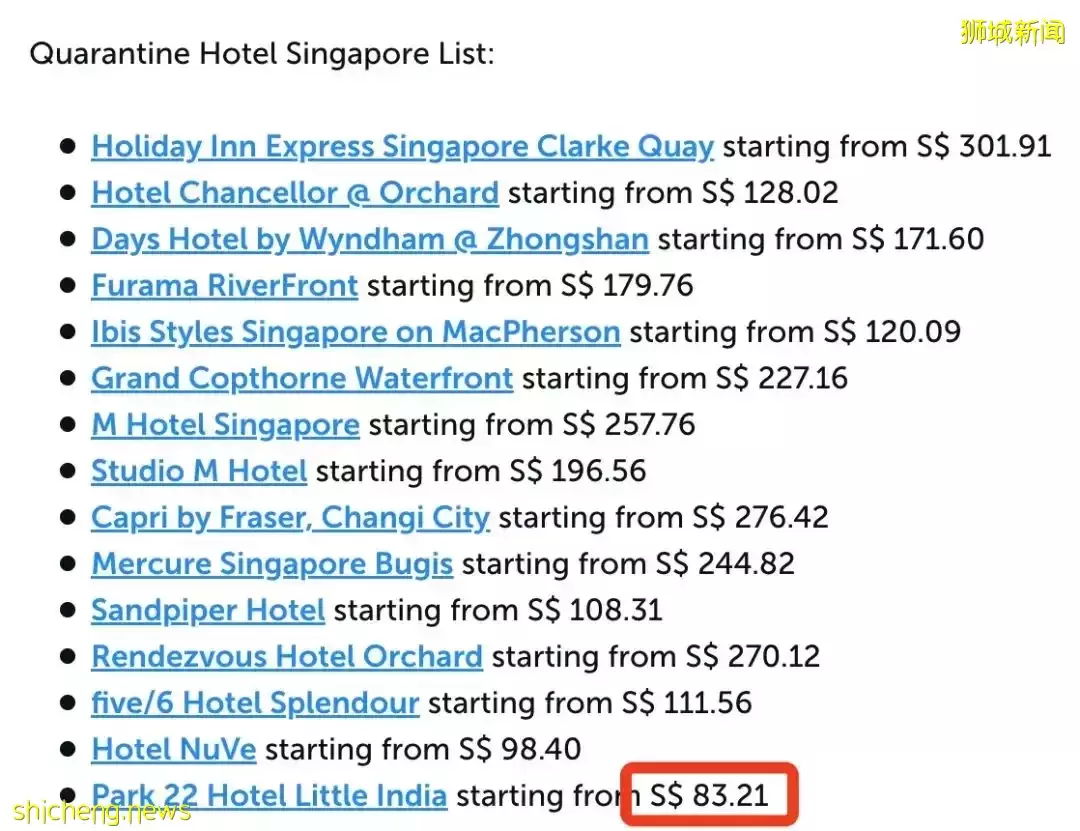Click the Furama RiverFront link
The image size is (1080, 831).
225,285
